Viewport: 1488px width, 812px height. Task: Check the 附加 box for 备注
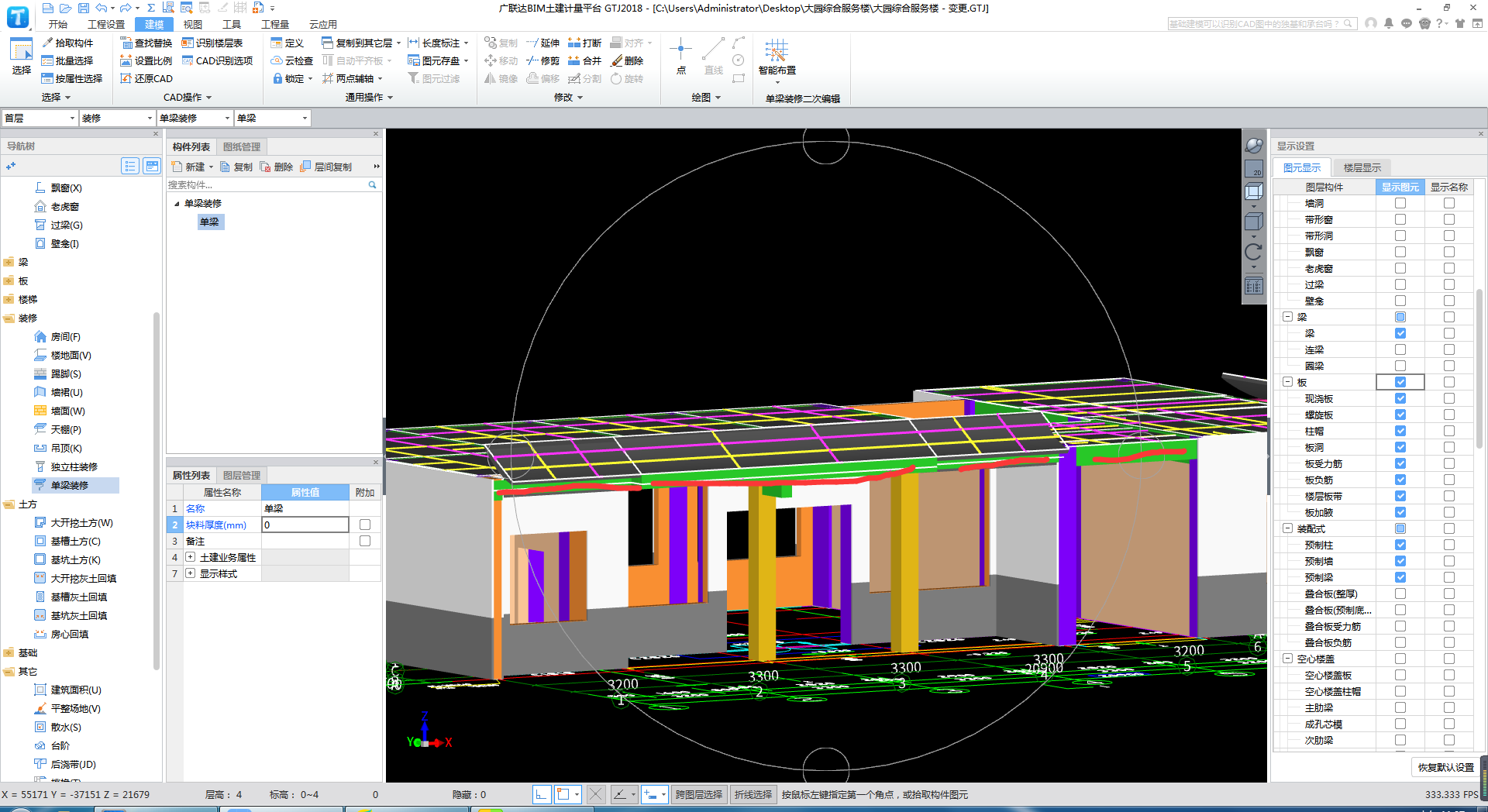click(x=365, y=541)
